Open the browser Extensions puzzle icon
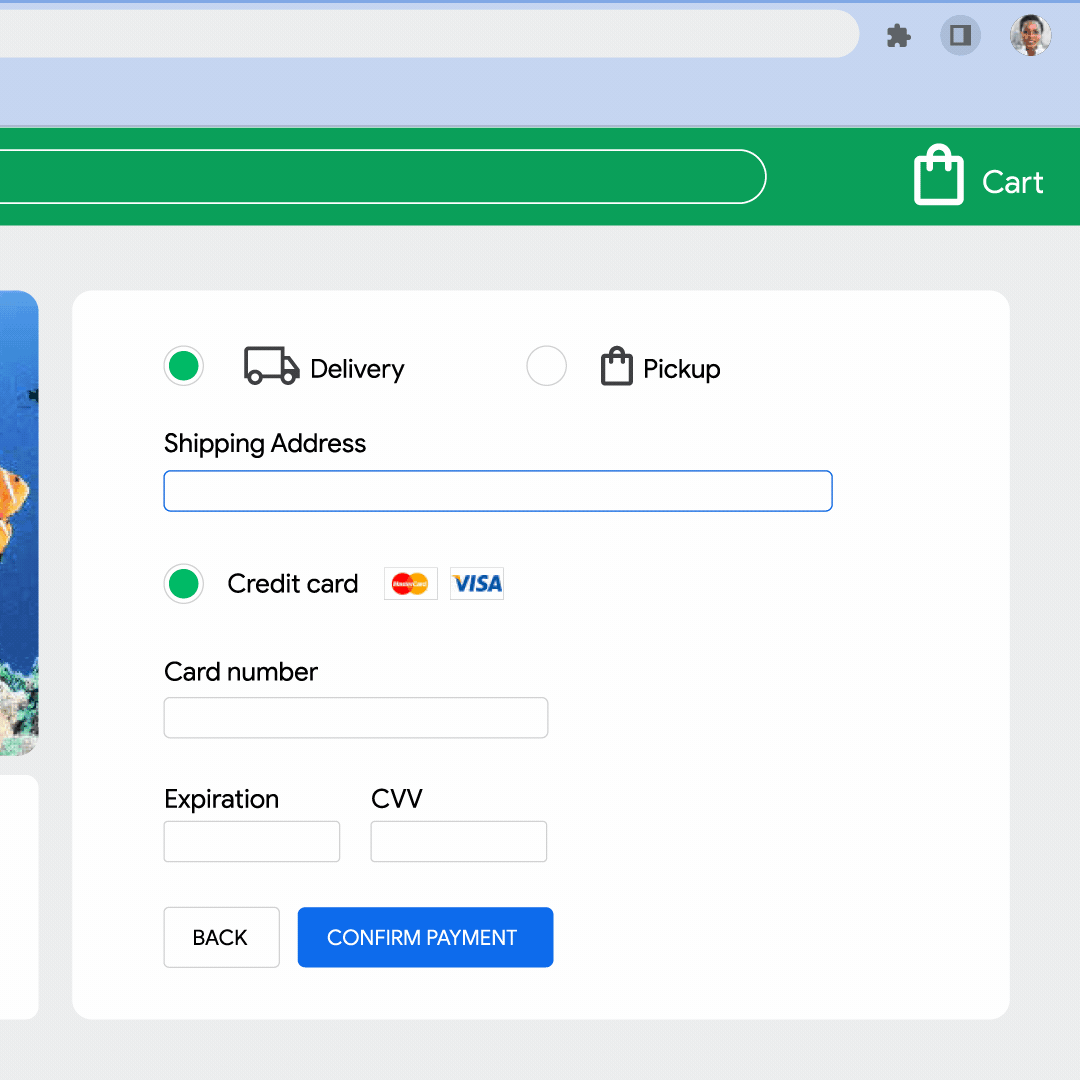This screenshot has width=1080, height=1080. tap(898, 37)
